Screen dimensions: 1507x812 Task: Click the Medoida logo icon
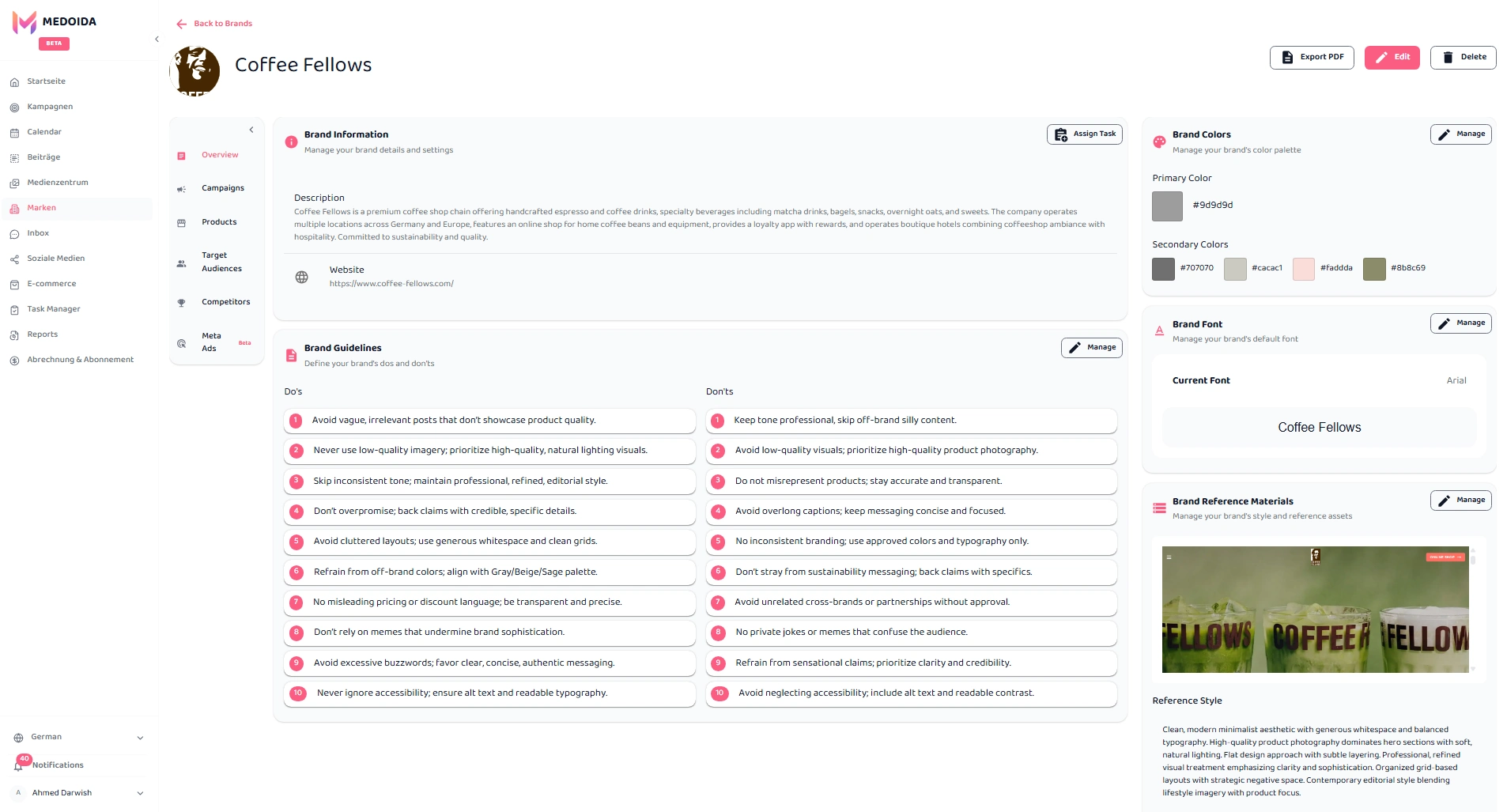pos(25,22)
